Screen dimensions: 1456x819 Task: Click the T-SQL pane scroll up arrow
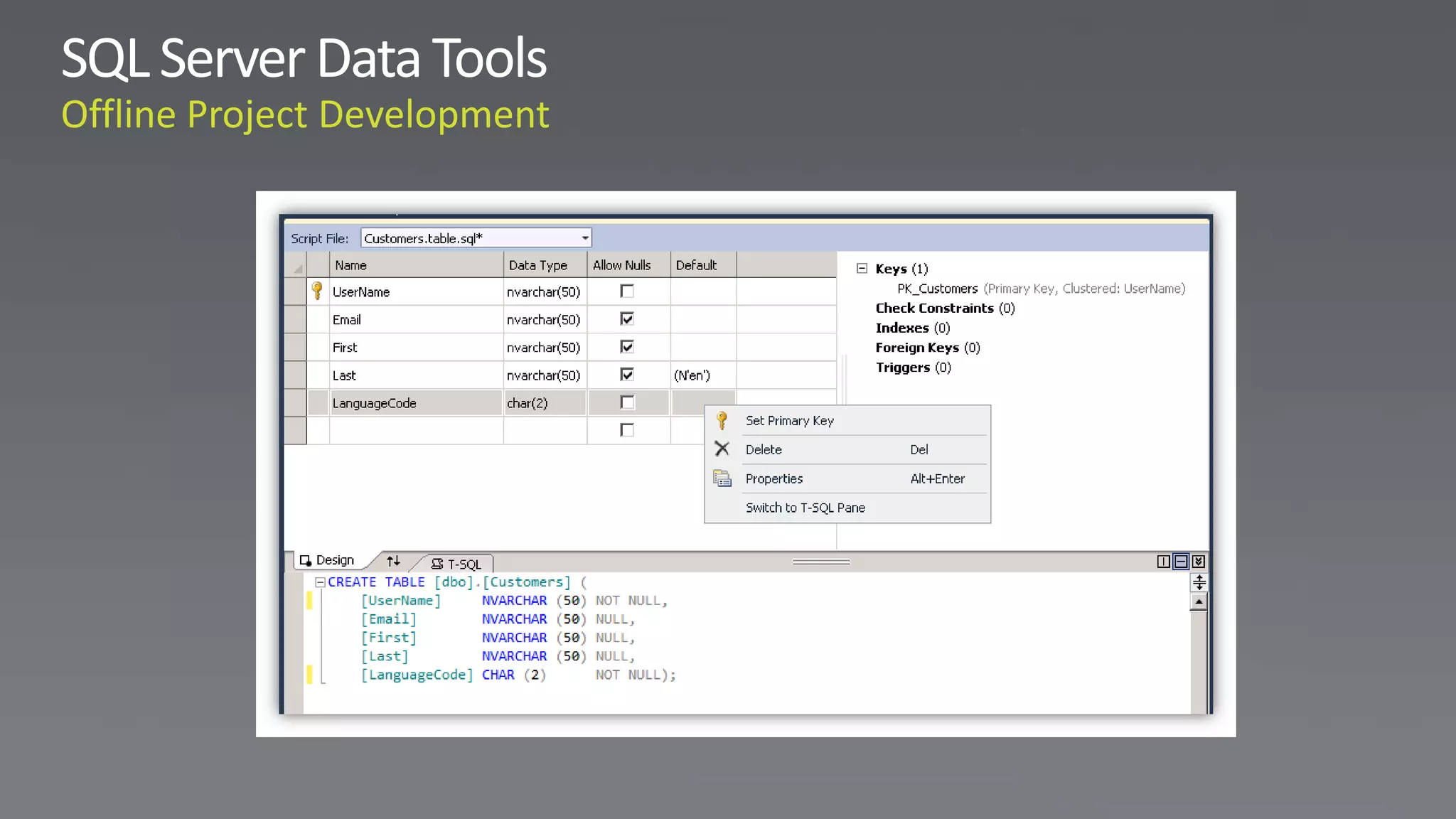point(1199,602)
